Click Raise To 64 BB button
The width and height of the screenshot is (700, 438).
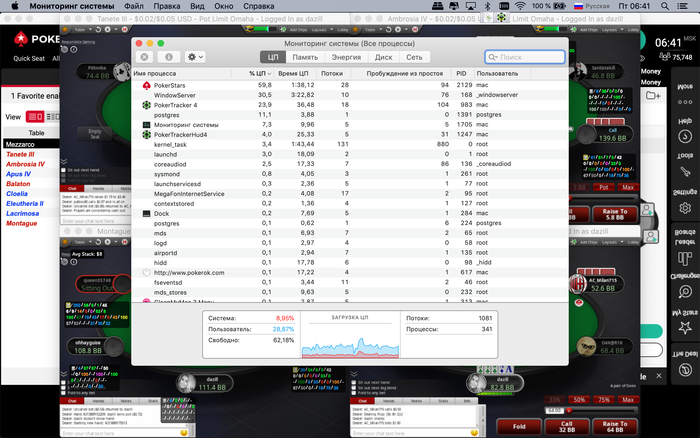pyautogui.click(x=615, y=426)
